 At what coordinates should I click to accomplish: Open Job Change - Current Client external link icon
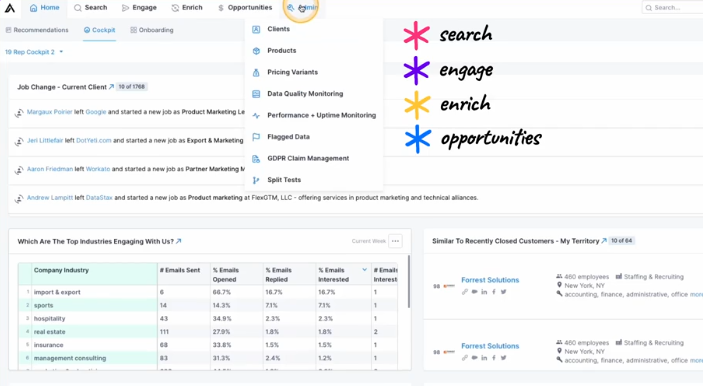pos(111,87)
